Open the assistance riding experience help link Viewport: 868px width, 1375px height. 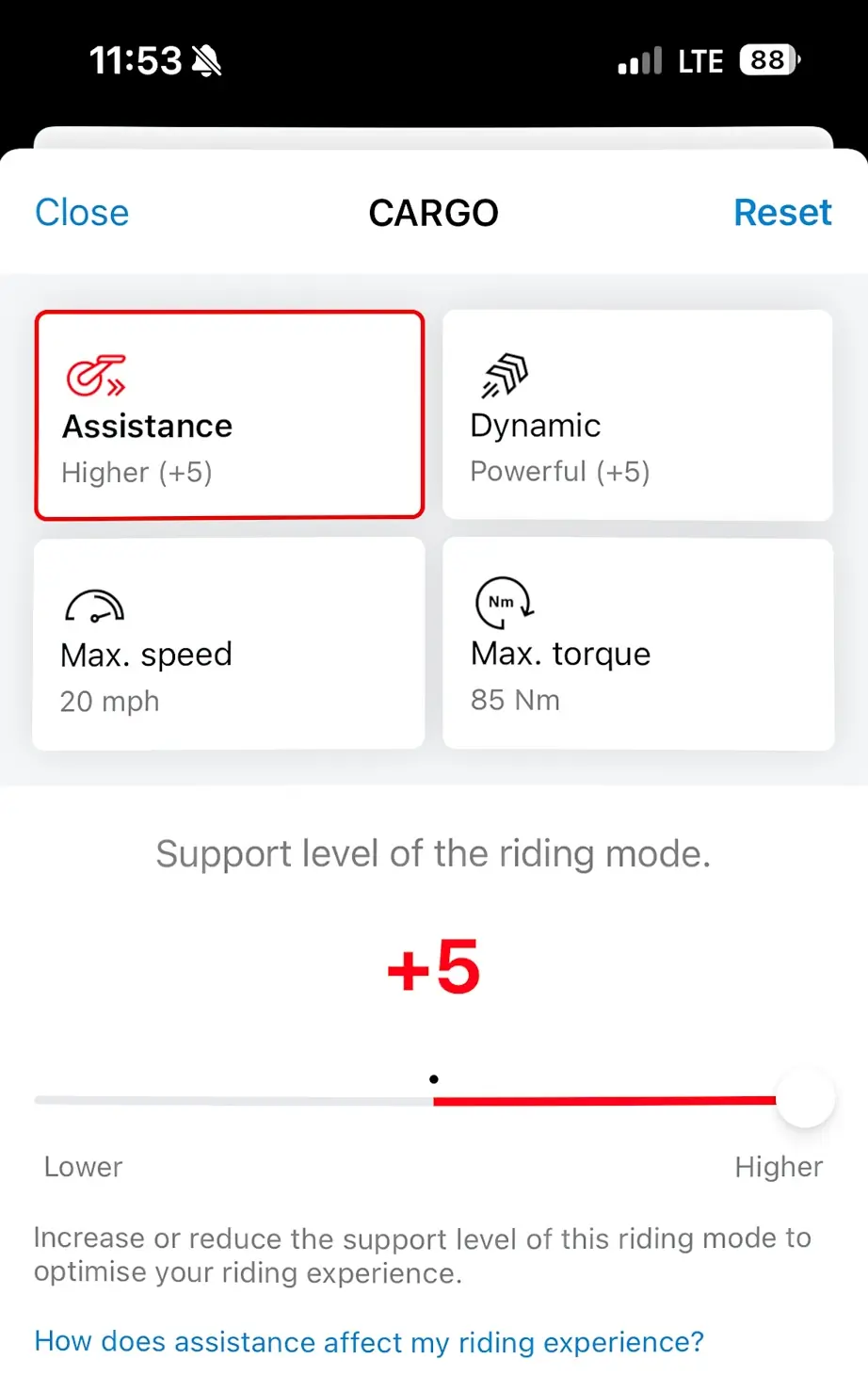coord(368,1341)
